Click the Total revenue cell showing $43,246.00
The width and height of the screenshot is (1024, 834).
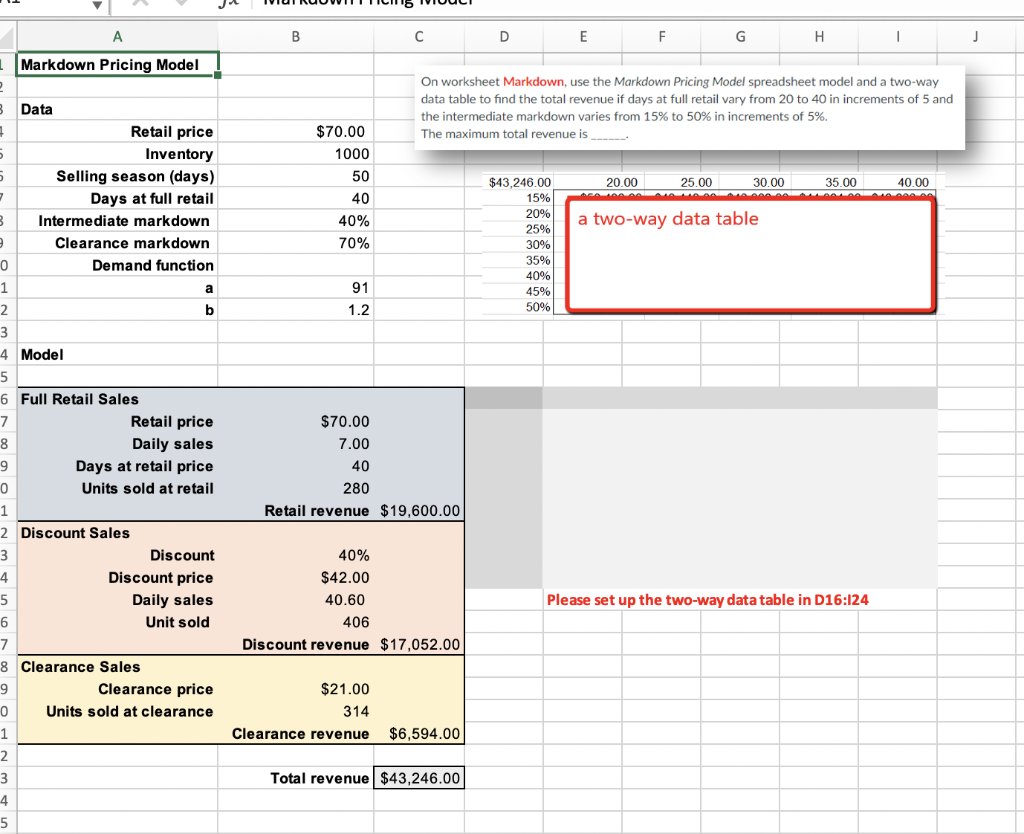pyautogui.click(x=418, y=778)
